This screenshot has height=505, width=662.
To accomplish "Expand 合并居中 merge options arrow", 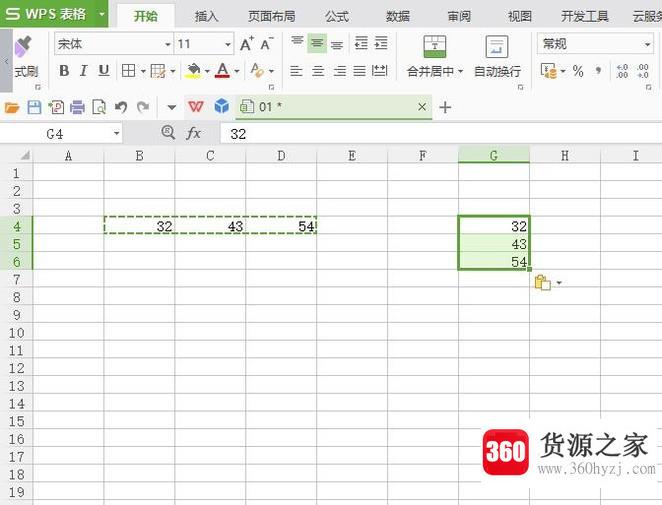I will (461, 71).
